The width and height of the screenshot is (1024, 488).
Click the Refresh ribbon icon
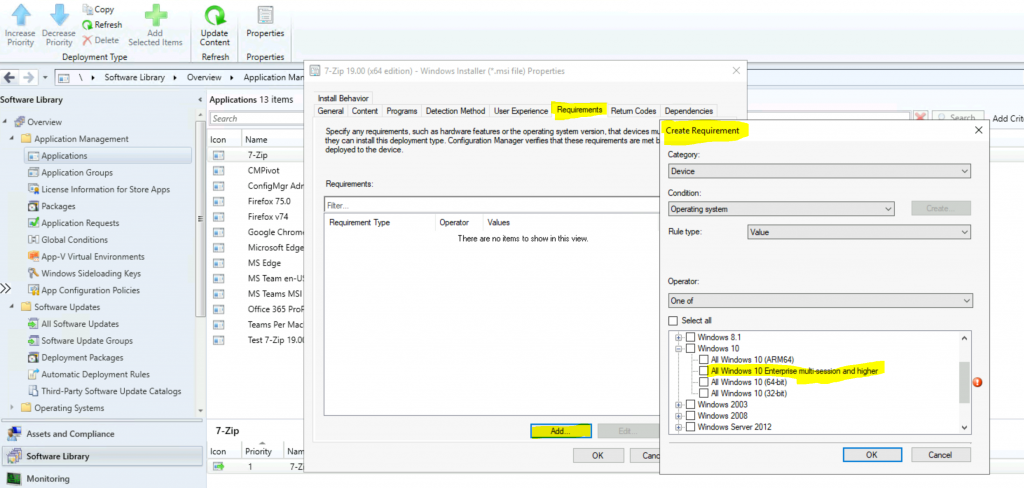coord(88,25)
